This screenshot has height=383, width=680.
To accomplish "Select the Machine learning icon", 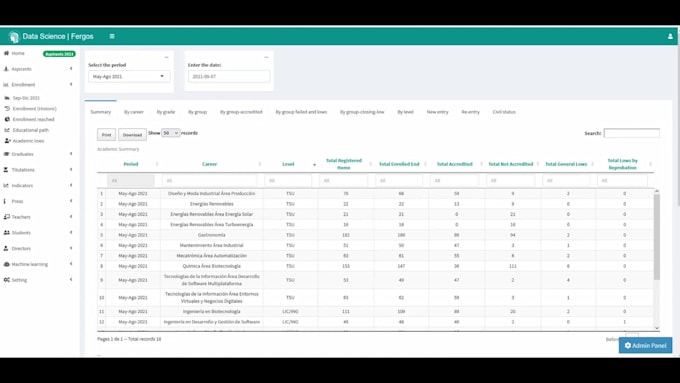I will pyautogui.click(x=7, y=264).
